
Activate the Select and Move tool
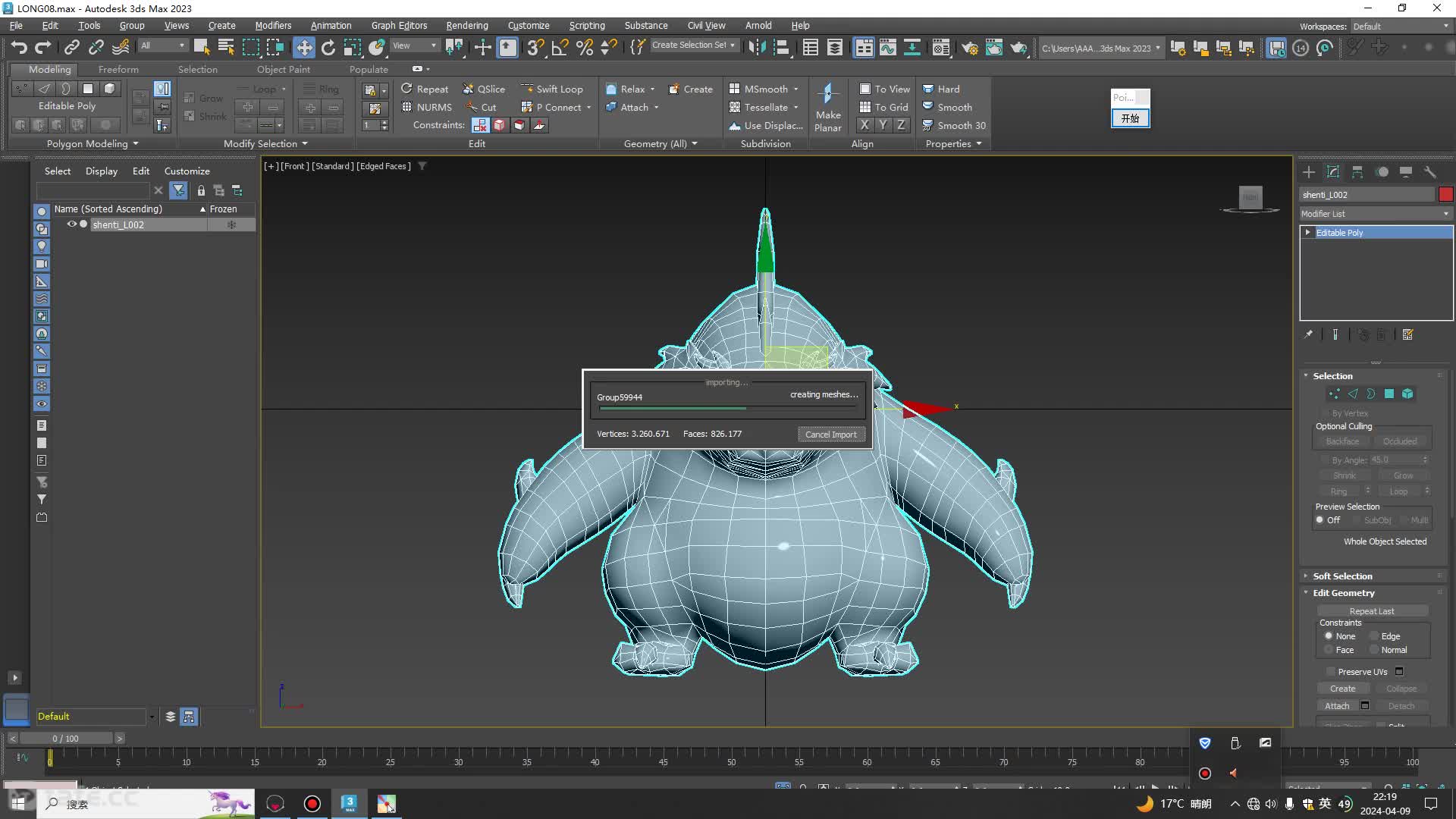(304, 48)
